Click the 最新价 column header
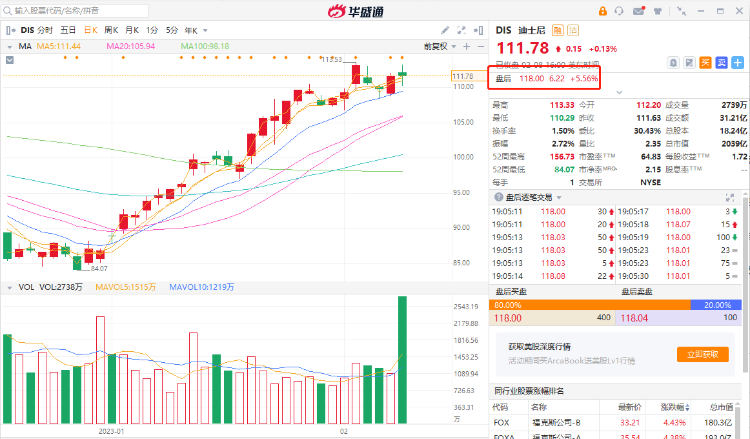The height and width of the screenshot is (439, 750). pos(629,407)
